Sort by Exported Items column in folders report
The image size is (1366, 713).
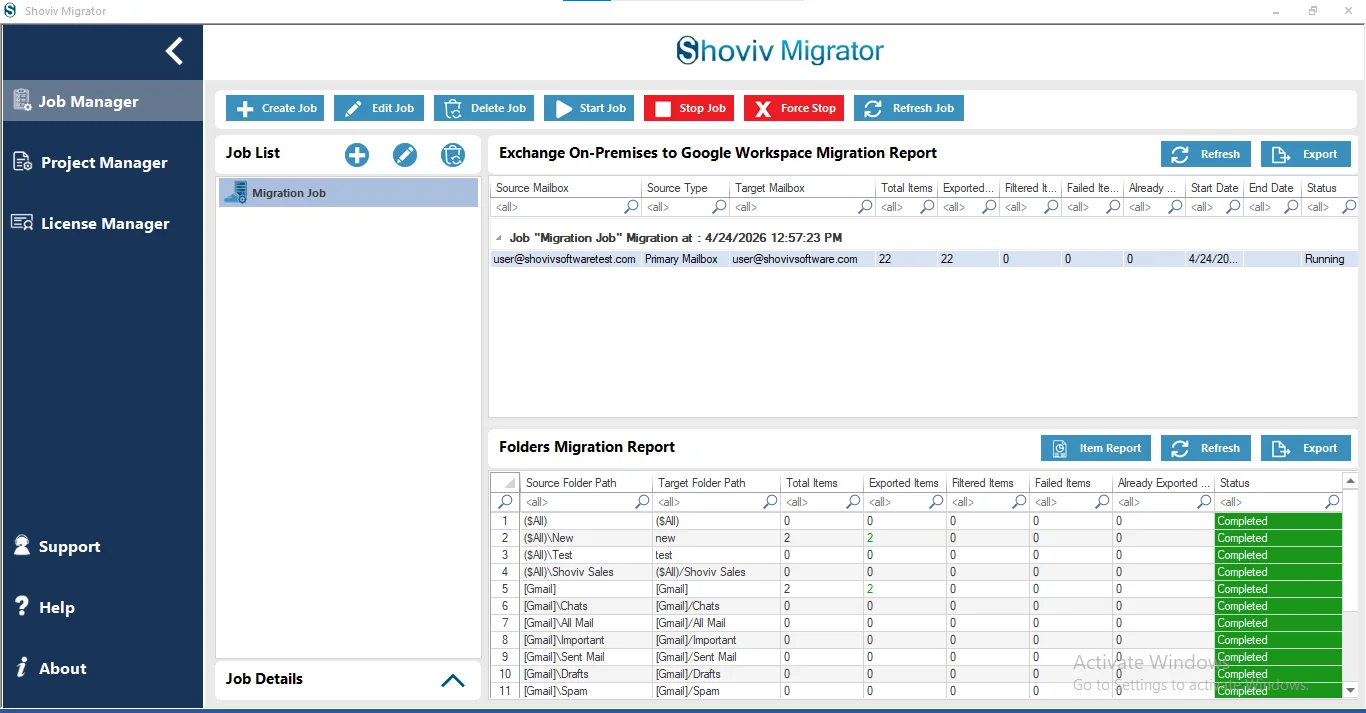click(904, 482)
